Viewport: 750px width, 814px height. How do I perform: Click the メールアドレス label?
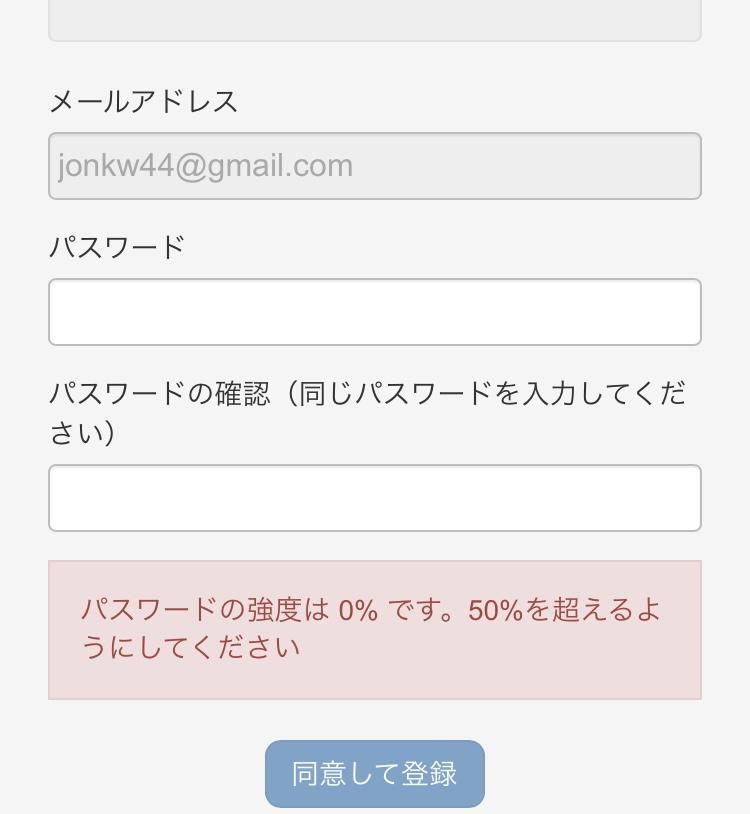143,102
